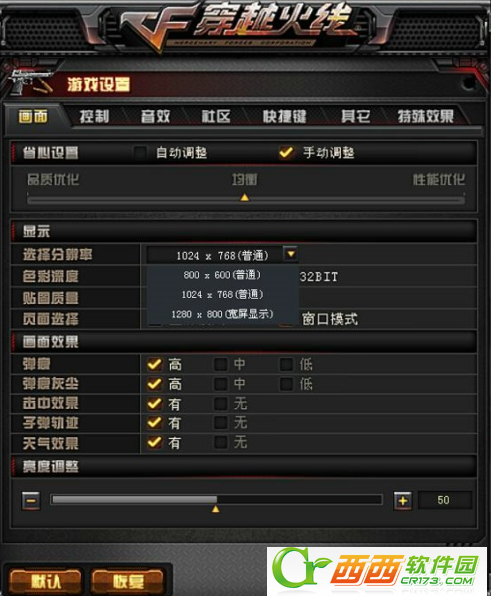491x596 pixels.
Task: Set 弹痕 quality to 中
Action: coord(221,364)
